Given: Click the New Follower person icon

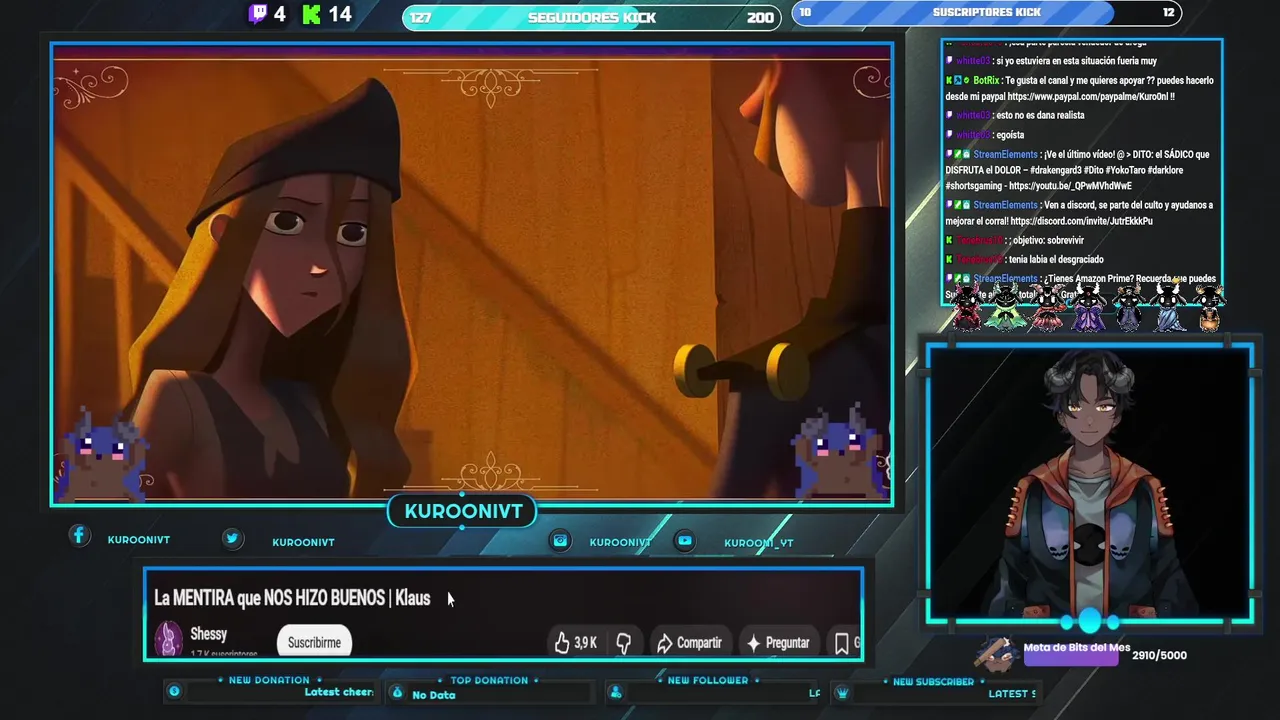Looking at the screenshot, I should [615, 692].
